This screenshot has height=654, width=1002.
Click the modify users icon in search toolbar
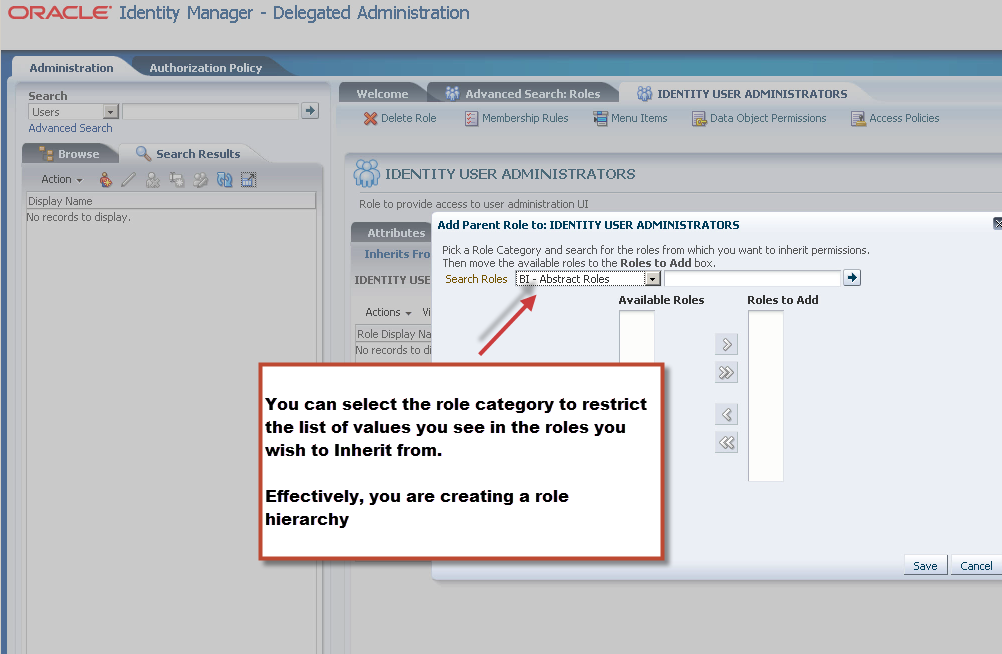click(201, 180)
